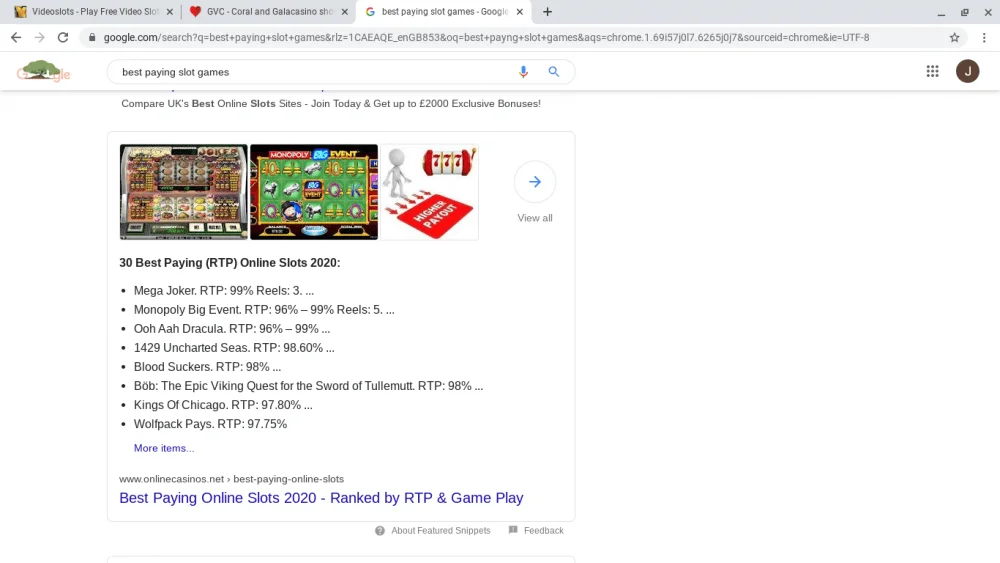Minimize the Chrome window
The width and height of the screenshot is (1000, 563).
[x=941, y=12]
